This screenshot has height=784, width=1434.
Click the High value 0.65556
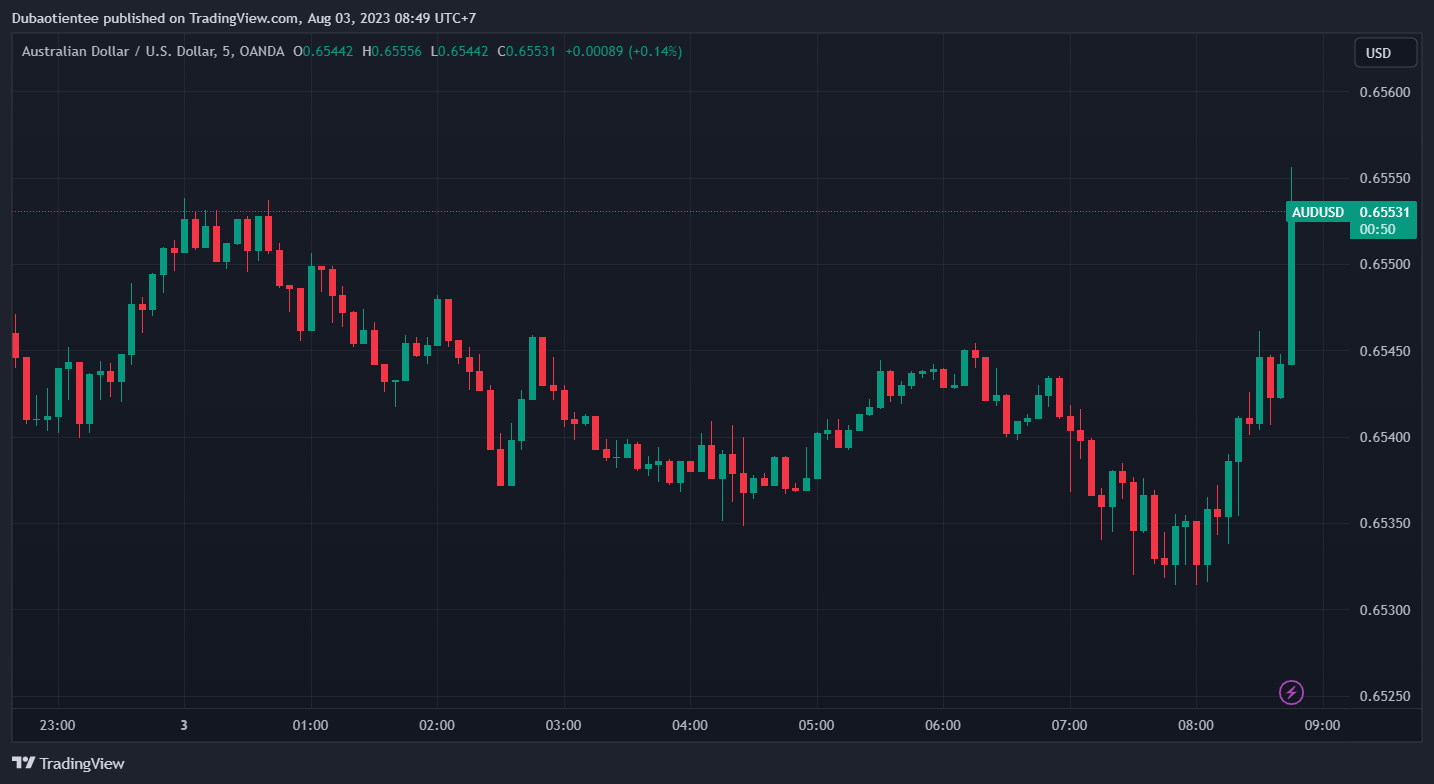(396, 51)
